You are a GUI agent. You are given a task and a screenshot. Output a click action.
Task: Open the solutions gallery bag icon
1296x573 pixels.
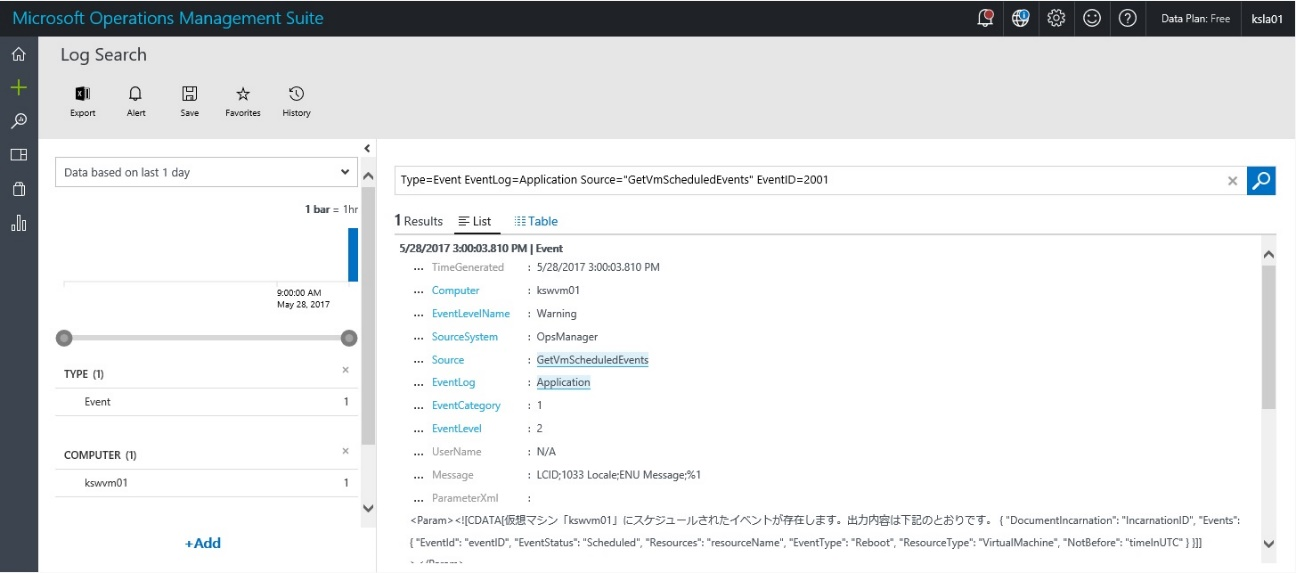point(18,188)
